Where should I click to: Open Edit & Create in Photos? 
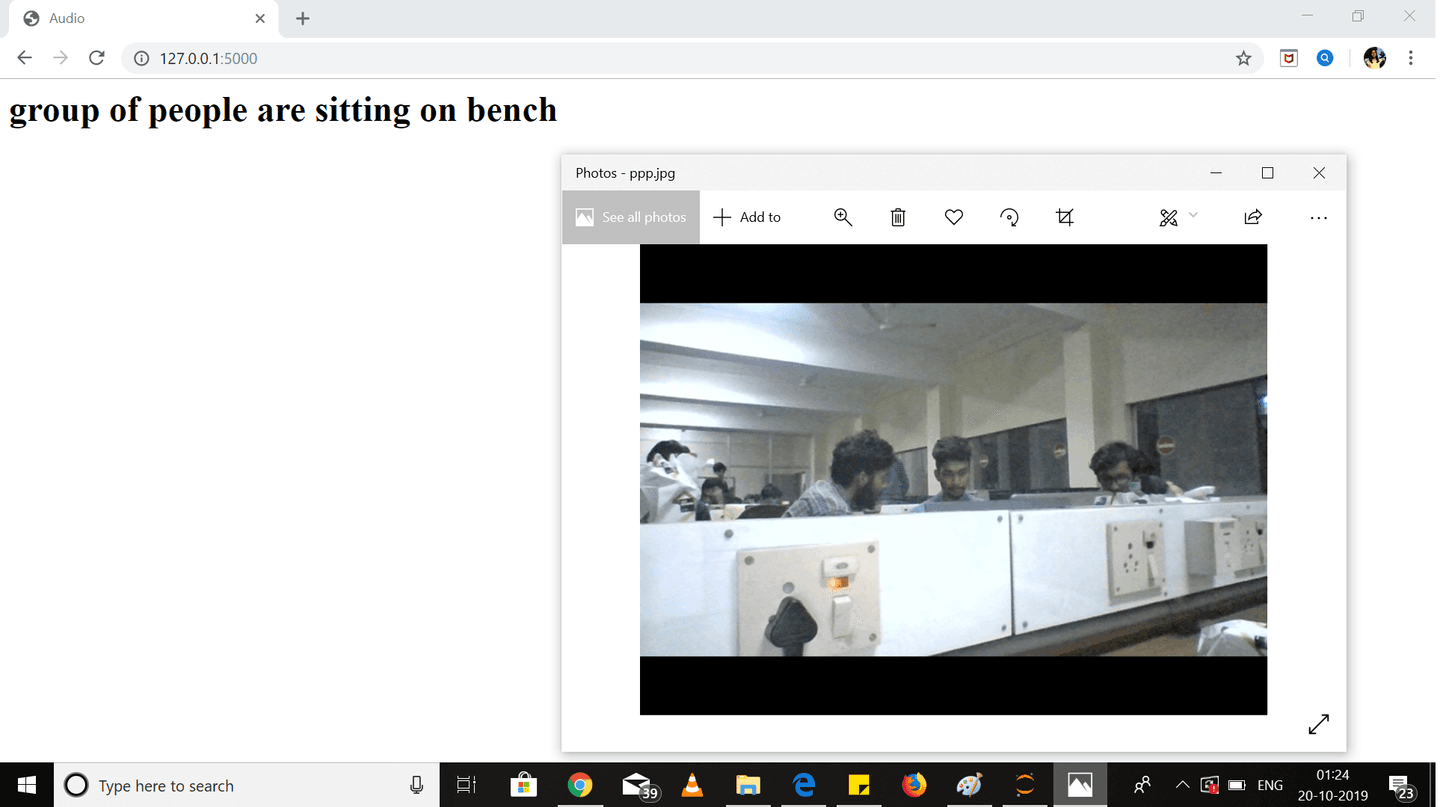click(x=1168, y=217)
